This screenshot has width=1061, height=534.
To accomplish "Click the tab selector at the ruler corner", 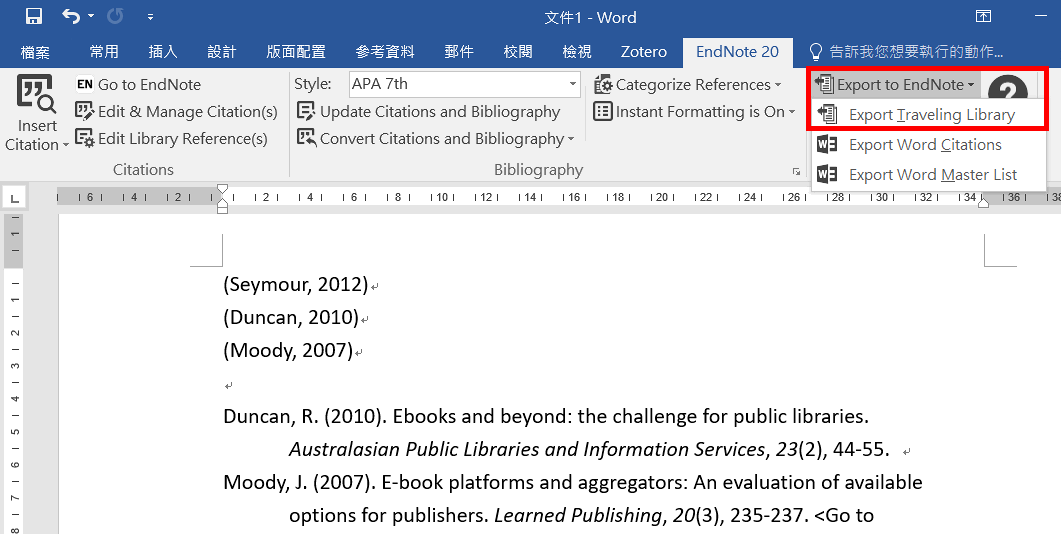I will pyautogui.click(x=14, y=198).
